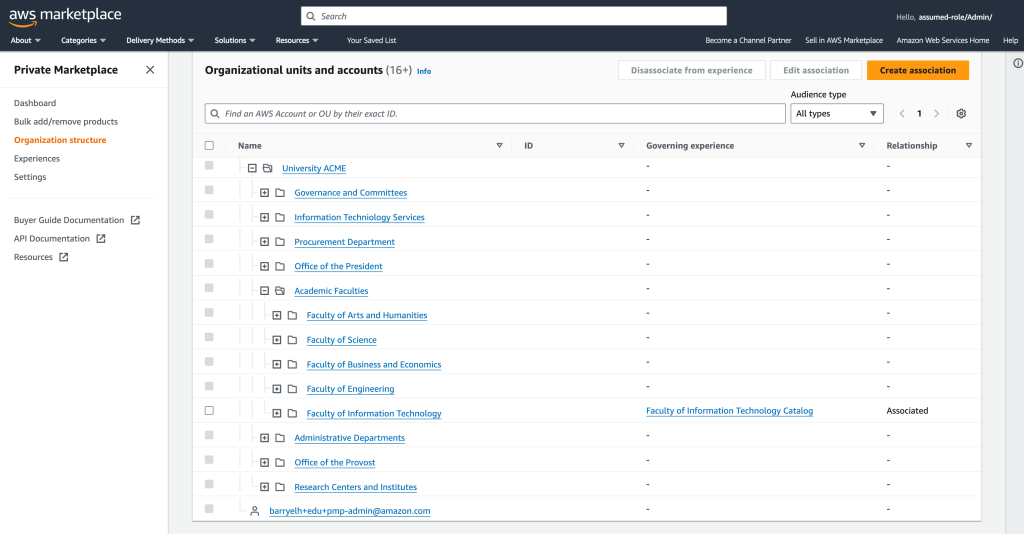Viewport: 1024px width, 534px height.
Task: Expand the Administrative Departments node
Action: coord(264,438)
